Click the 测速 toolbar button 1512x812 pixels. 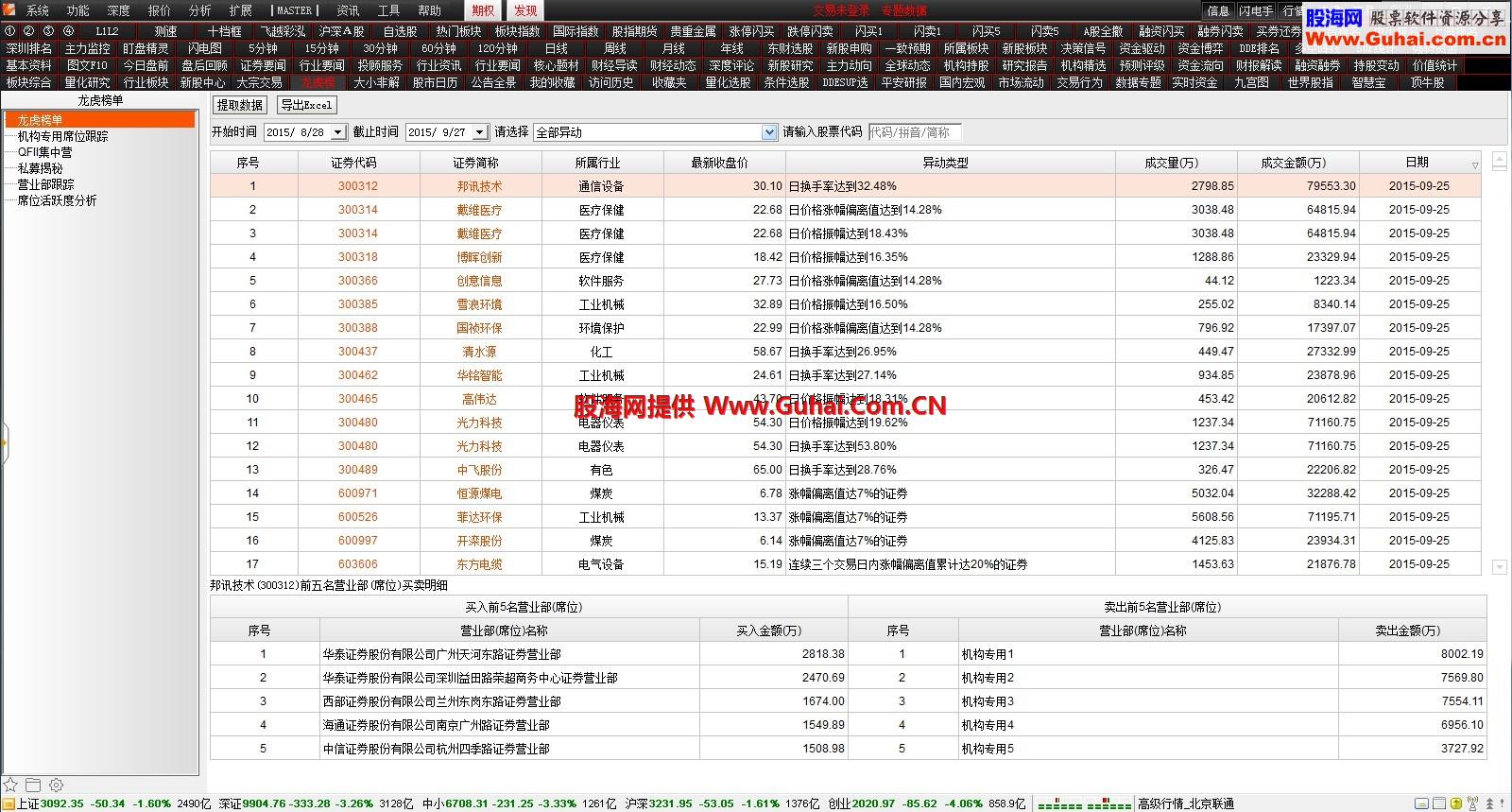pyautogui.click(x=166, y=31)
